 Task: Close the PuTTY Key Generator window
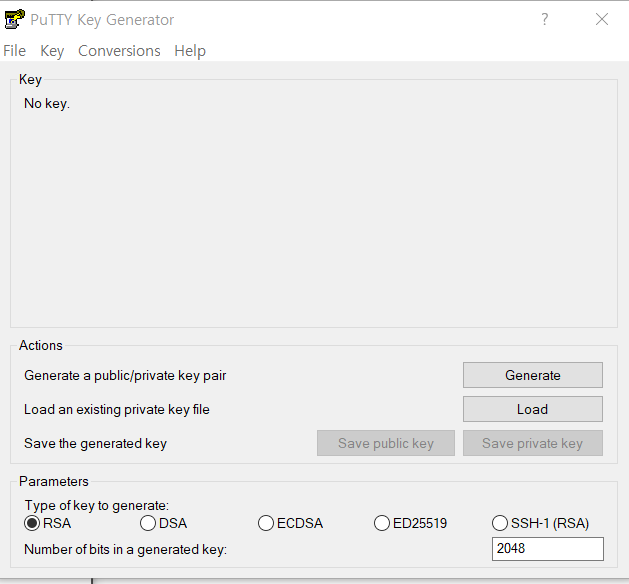click(602, 19)
